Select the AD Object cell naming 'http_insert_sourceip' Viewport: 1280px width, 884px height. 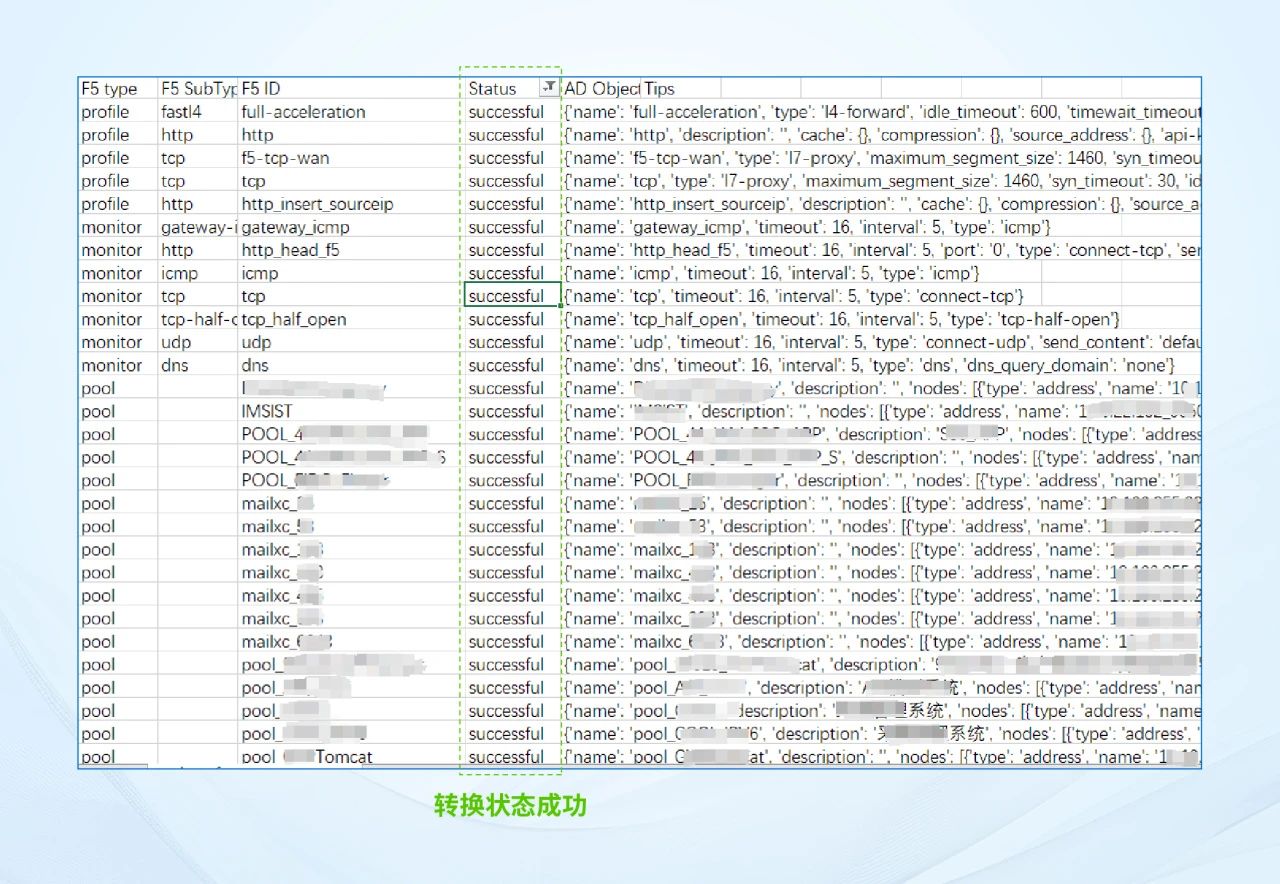[x=882, y=204]
